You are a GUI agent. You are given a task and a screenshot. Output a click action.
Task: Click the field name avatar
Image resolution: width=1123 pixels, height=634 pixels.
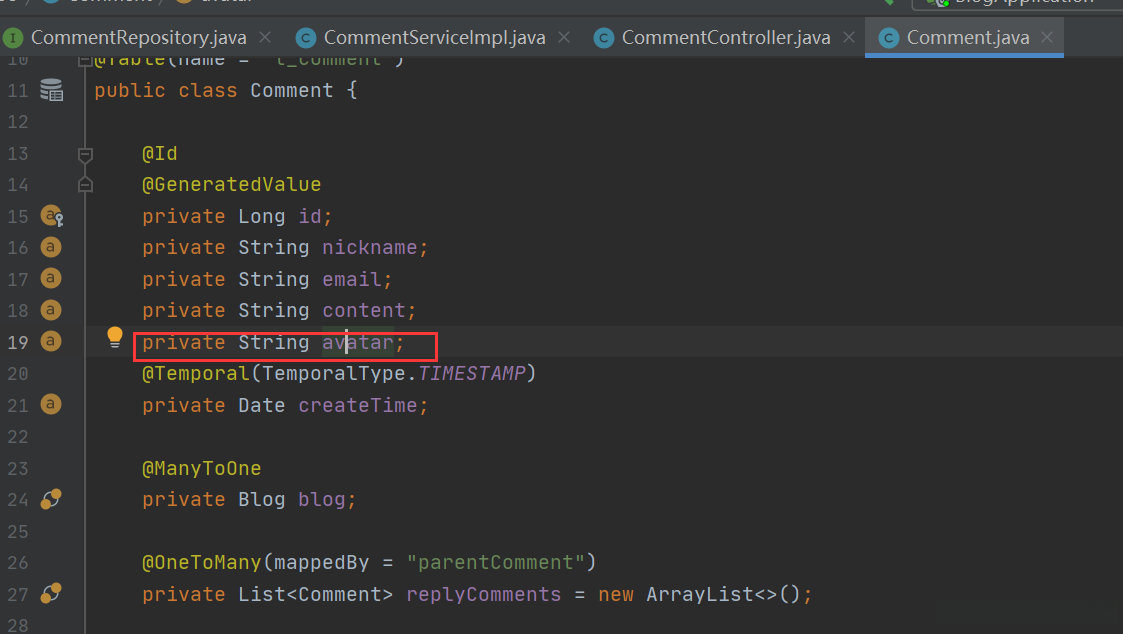click(358, 342)
